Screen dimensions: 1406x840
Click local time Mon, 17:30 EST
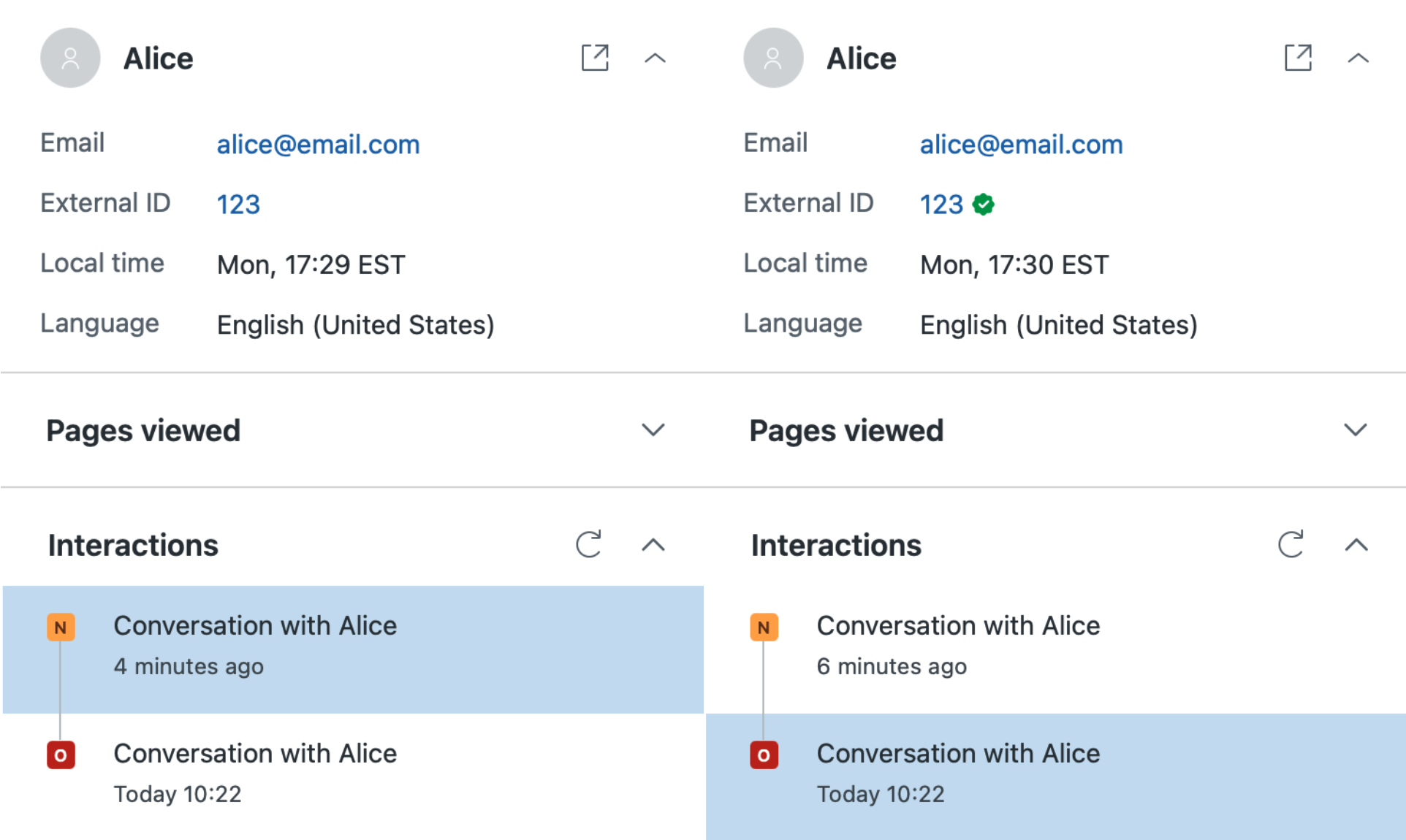pyautogui.click(x=1014, y=264)
